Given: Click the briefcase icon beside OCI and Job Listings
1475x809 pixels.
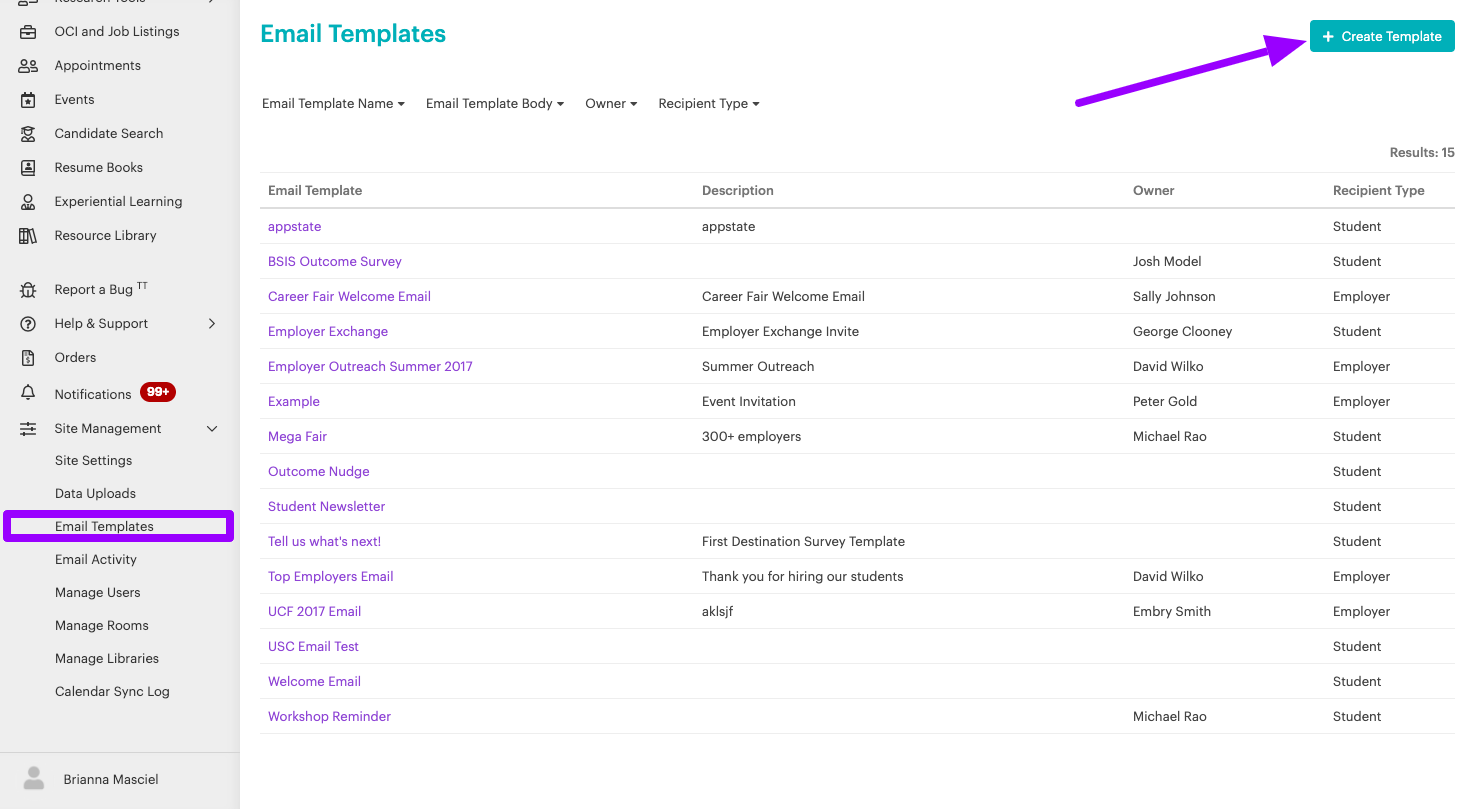Looking at the screenshot, I should click(28, 32).
